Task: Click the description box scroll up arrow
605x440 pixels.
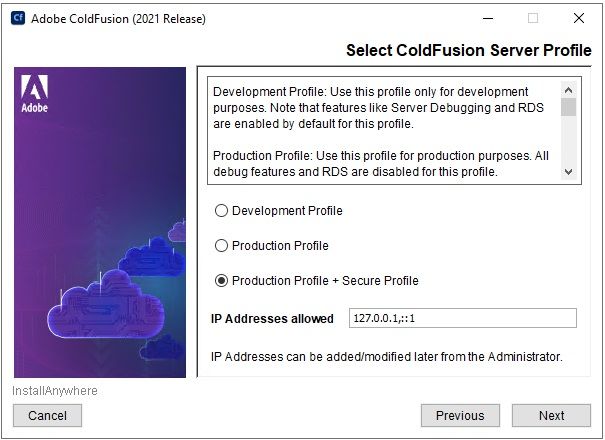Action: pos(568,90)
